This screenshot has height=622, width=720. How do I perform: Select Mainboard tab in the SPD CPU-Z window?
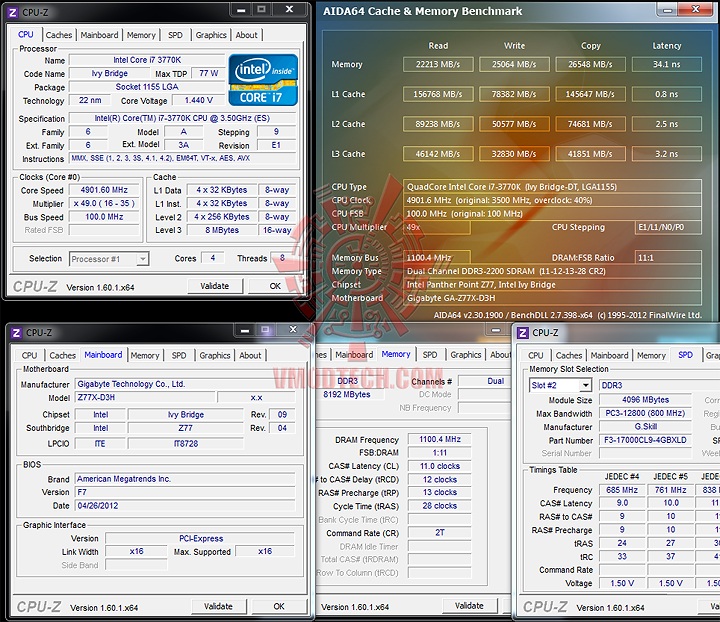[x=609, y=355]
